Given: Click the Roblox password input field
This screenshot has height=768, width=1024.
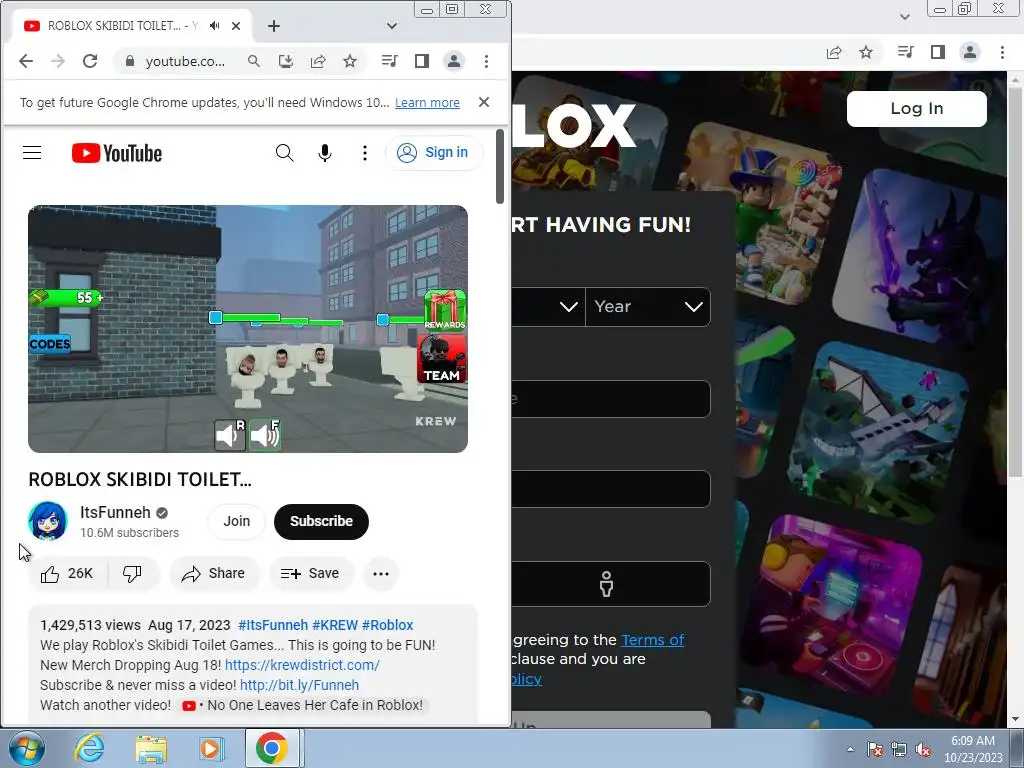Looking at the screenshot, I should click(x=611, y=488).
